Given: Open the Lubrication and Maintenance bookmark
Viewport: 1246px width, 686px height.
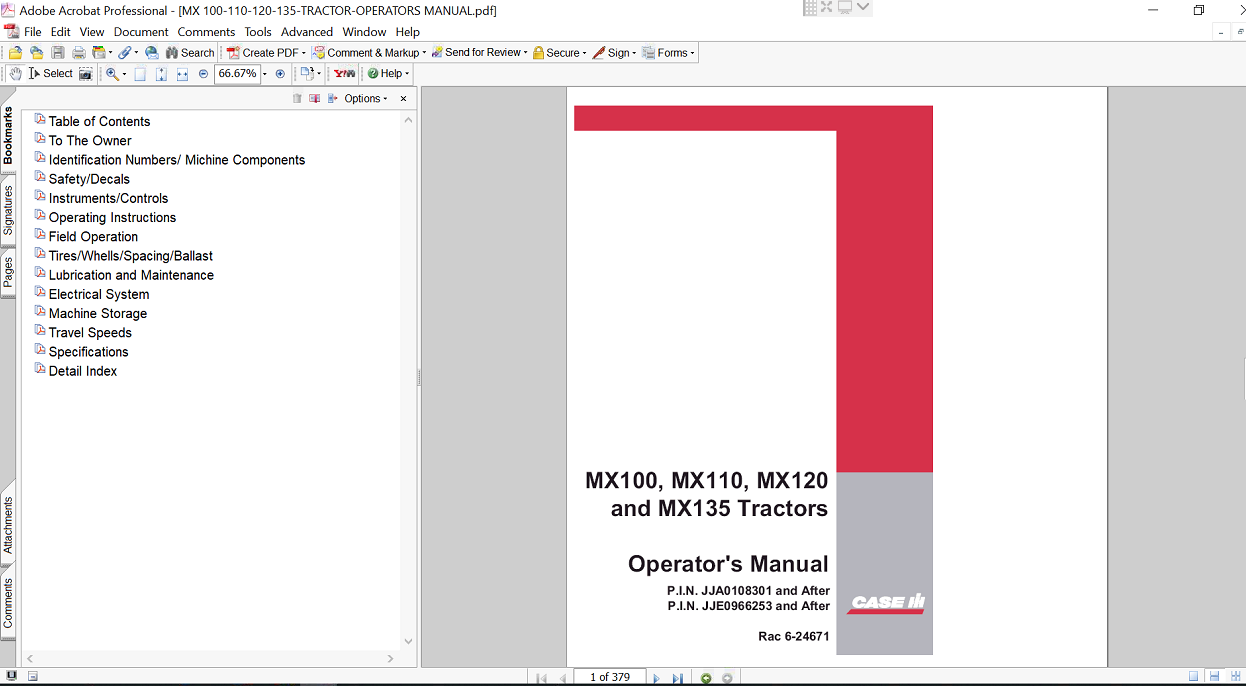Looking at the screenshot, I should tap(131, 275).
